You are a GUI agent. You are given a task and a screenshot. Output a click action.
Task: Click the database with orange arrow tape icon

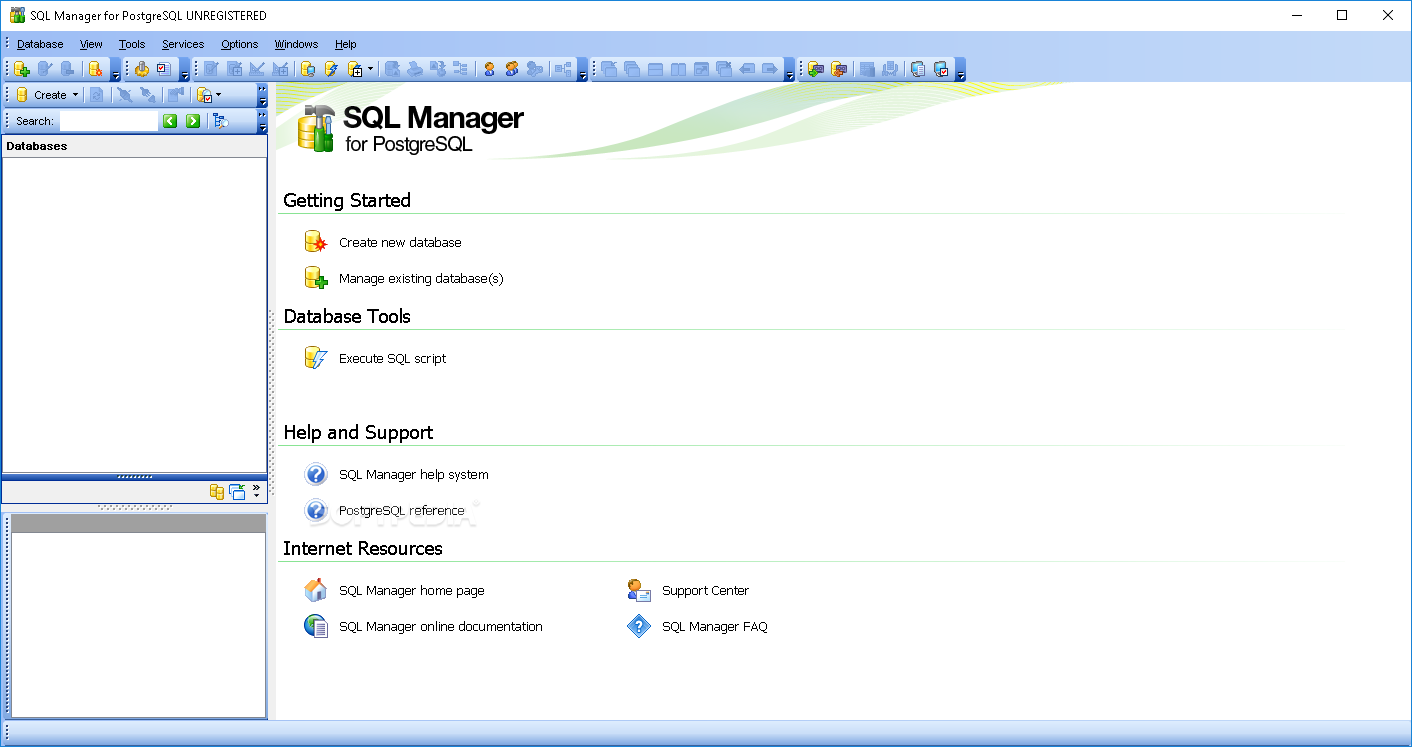(838, 69)
